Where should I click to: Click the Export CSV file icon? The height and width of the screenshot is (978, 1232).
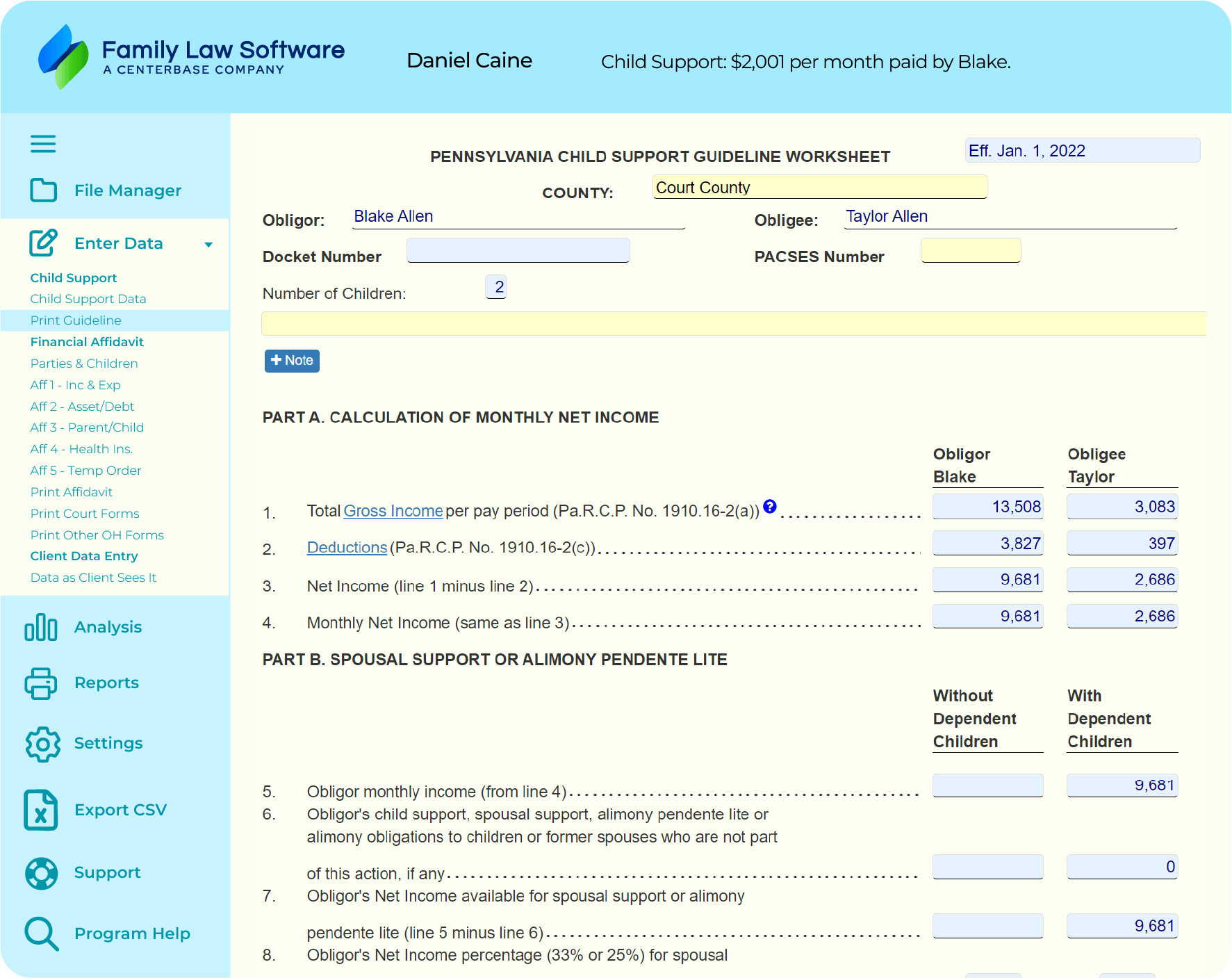pyautogui.click(x=41, y=810)
